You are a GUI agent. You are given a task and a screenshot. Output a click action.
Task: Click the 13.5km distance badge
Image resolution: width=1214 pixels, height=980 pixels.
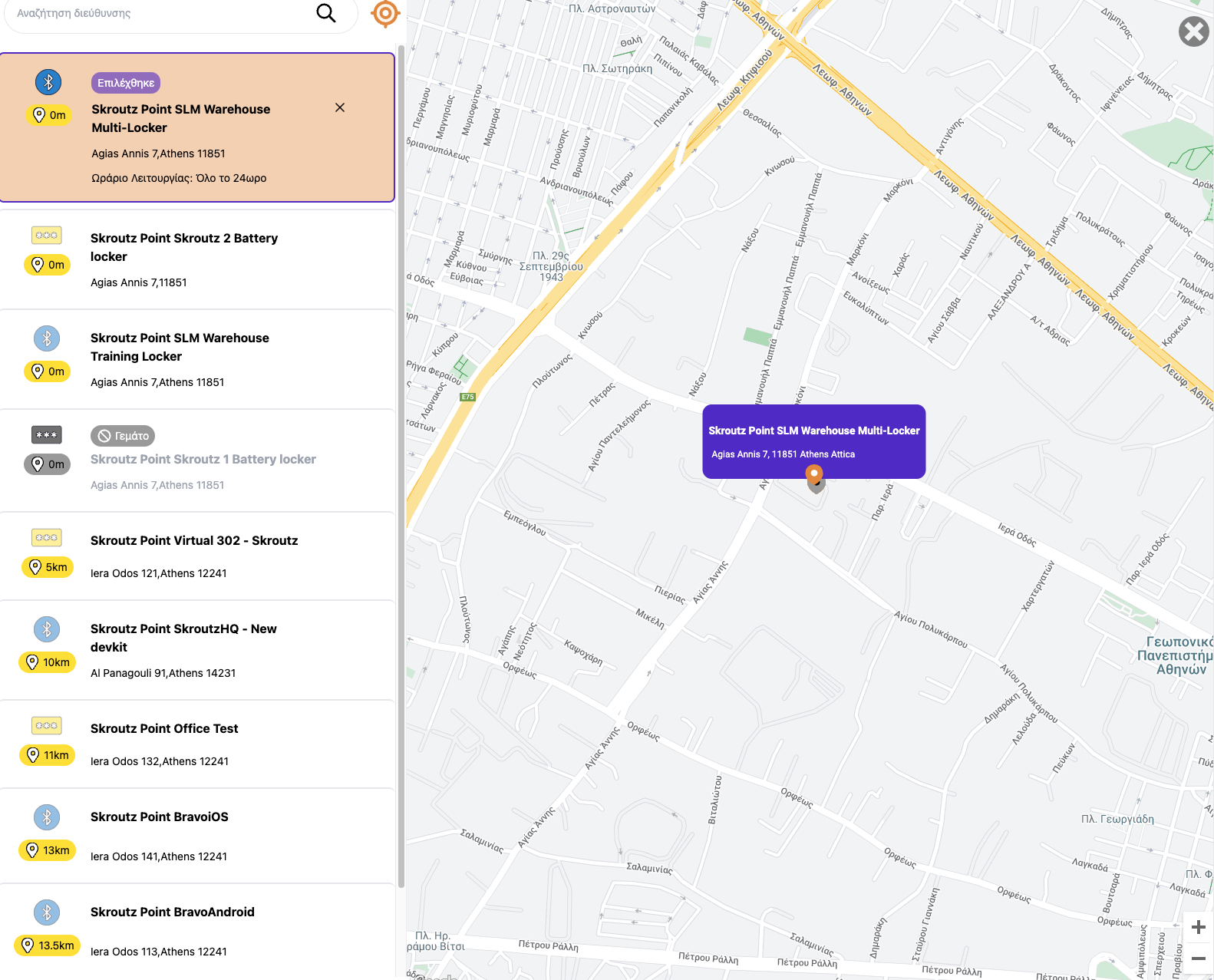pyautogui.click(x=48, y=945)
